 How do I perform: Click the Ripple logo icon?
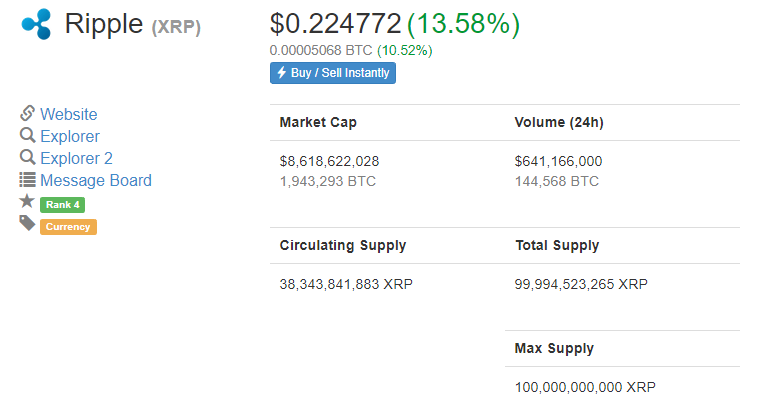(37, 24)
